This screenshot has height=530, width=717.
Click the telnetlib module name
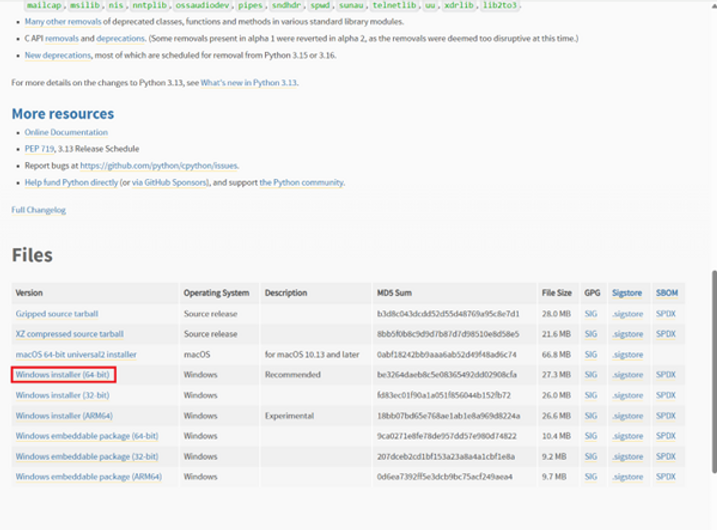click(x=394, y=5)
